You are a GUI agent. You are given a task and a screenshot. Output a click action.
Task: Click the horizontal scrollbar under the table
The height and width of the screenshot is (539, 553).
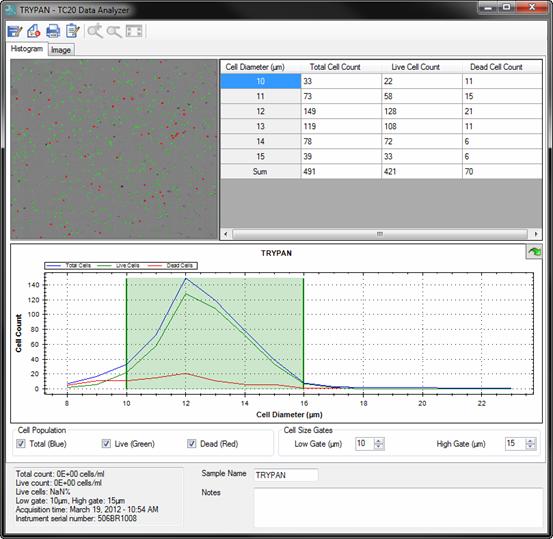tap(380, 234)
